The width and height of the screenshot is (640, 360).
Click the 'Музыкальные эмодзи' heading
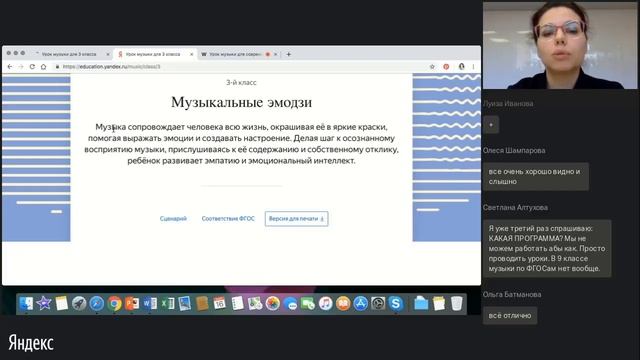point(241,102)
